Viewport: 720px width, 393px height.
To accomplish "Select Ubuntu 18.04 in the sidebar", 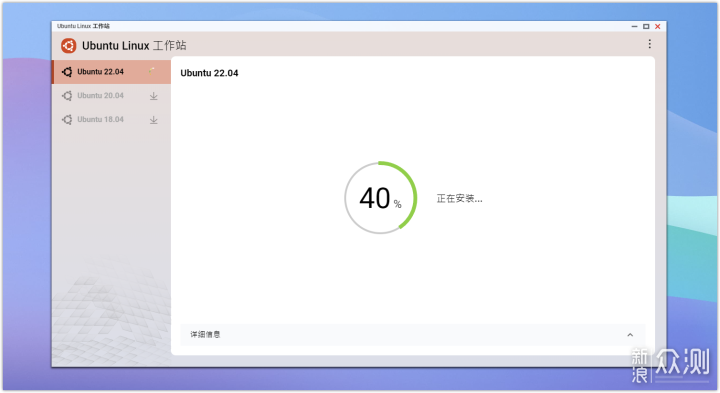I will click(x=112, y=119).
